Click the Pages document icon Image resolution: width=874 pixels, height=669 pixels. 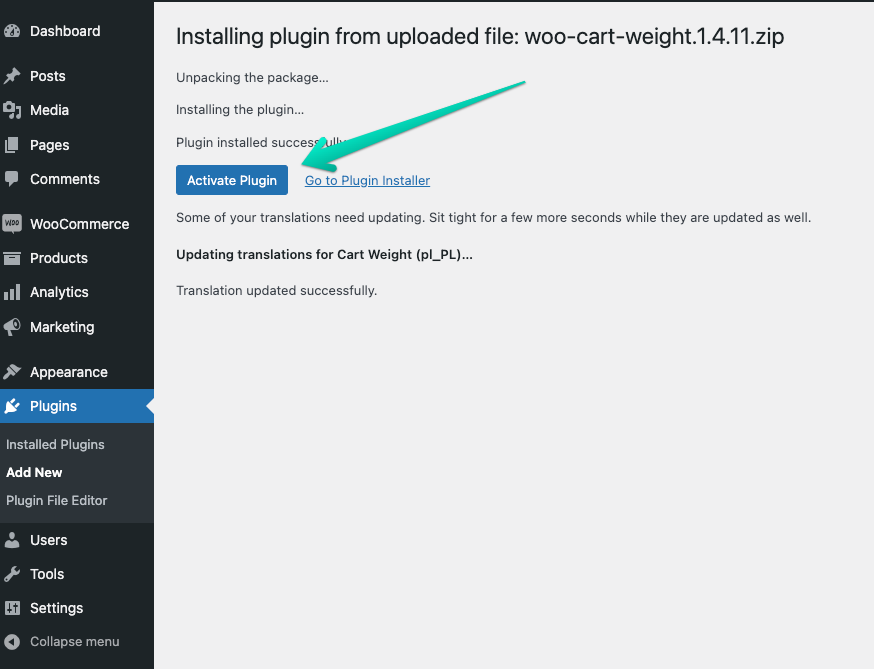tap(12, 145)
